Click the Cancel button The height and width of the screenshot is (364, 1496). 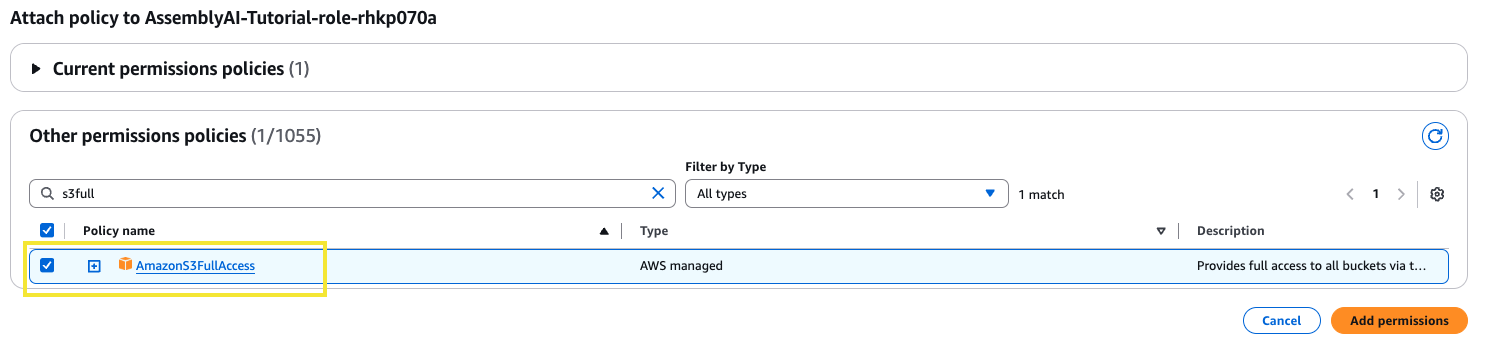click(1281, 321)
